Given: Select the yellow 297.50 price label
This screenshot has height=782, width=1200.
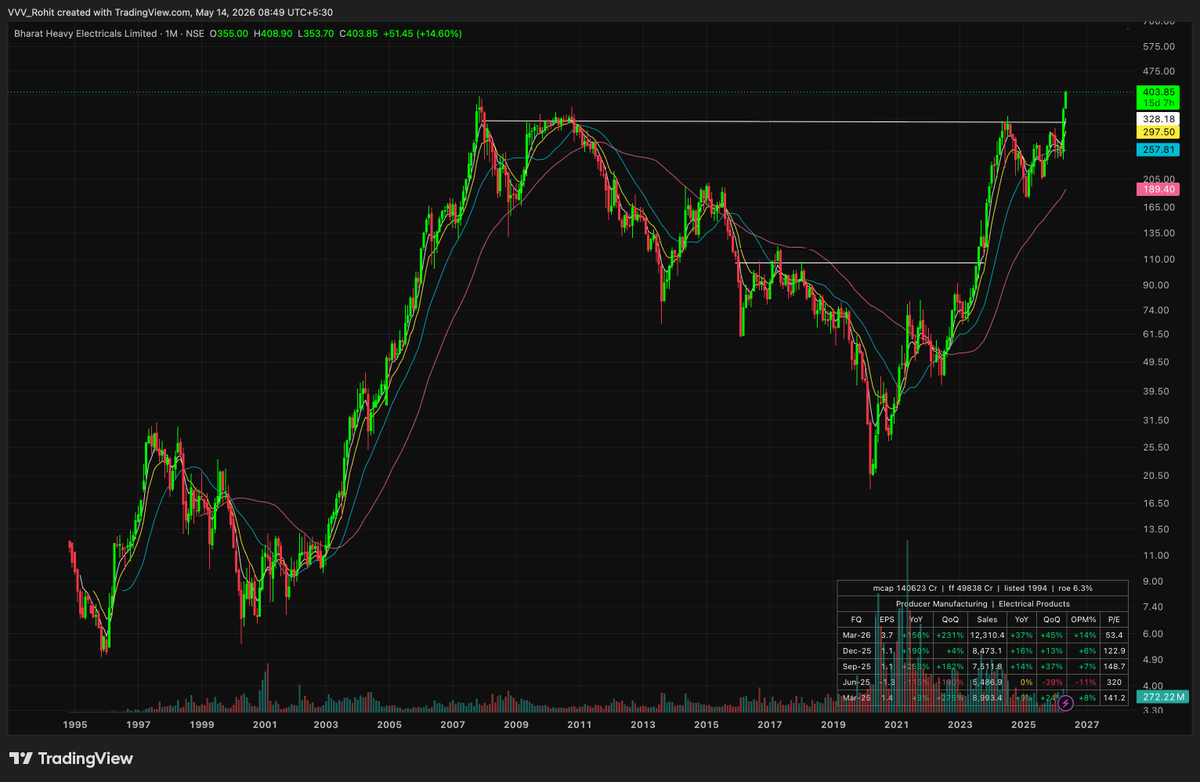Looking at the screenshot, I should tap(1157, 133).
